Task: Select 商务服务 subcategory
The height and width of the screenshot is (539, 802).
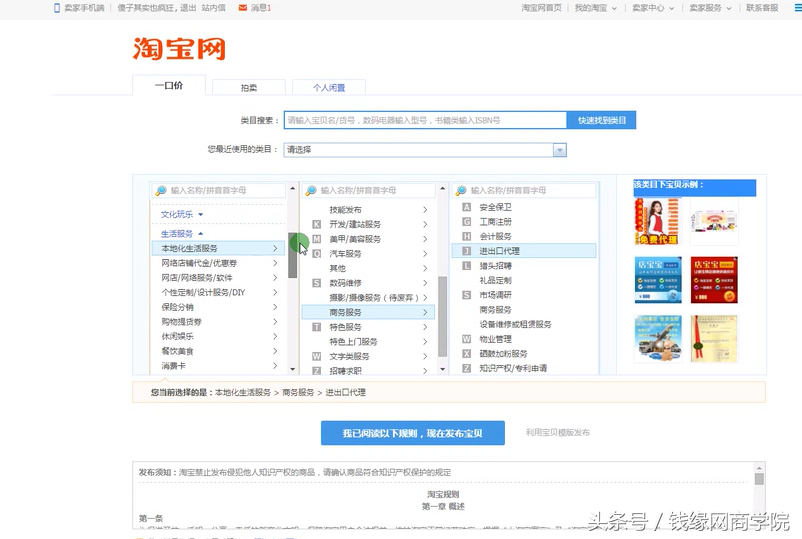Action: click(368, 312)
